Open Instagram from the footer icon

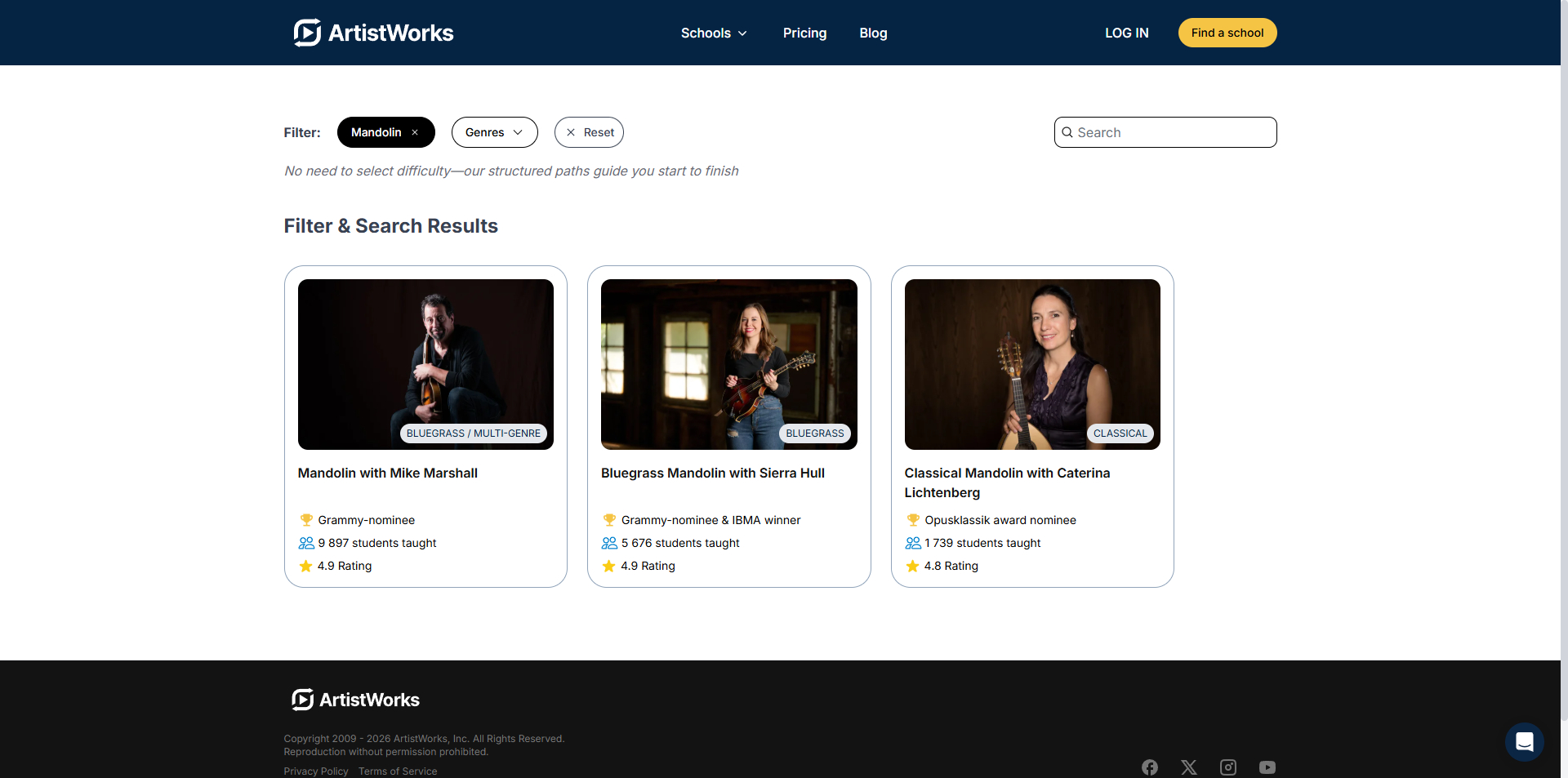[1227, 767]
